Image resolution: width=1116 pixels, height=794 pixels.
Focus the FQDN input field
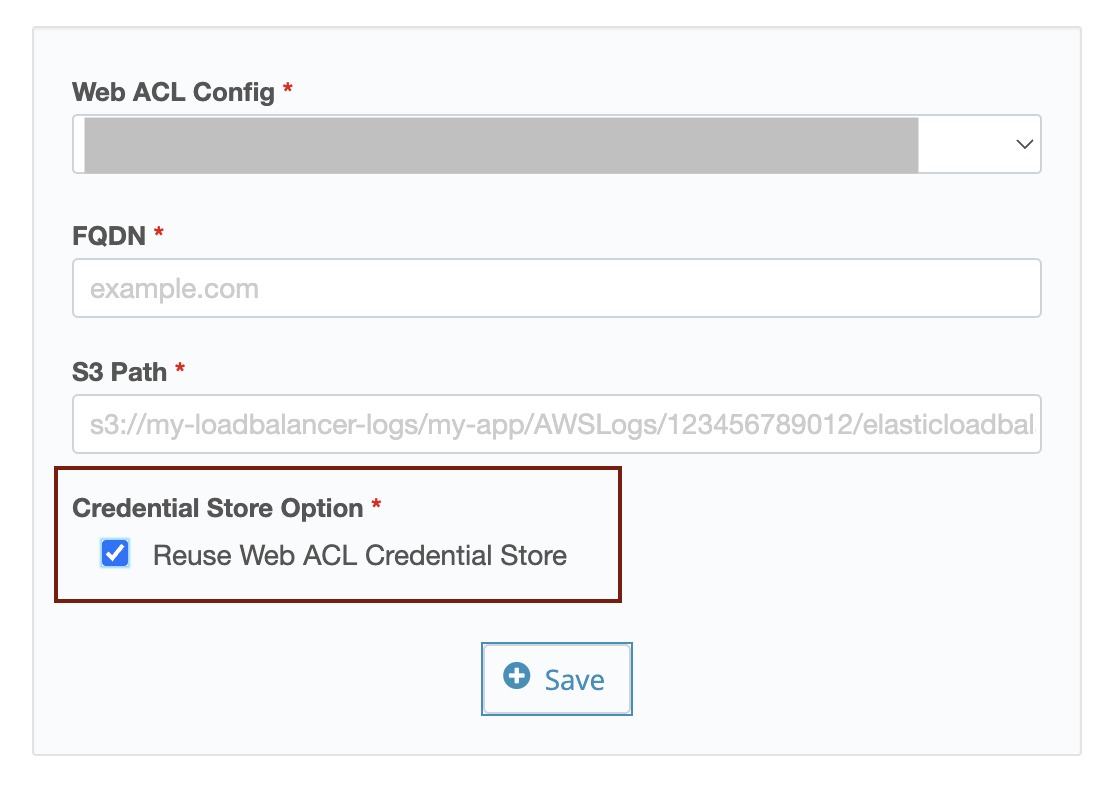tap(557, 288)
